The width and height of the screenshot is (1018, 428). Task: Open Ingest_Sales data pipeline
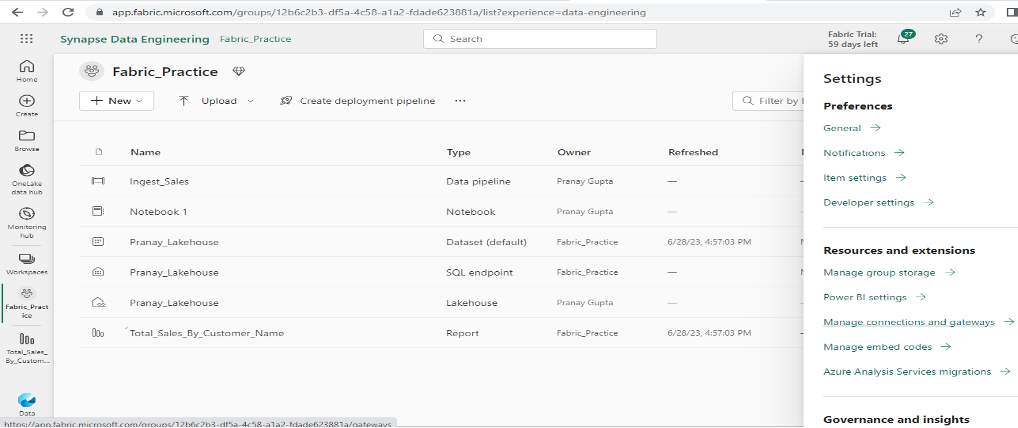tap(159, 181)
